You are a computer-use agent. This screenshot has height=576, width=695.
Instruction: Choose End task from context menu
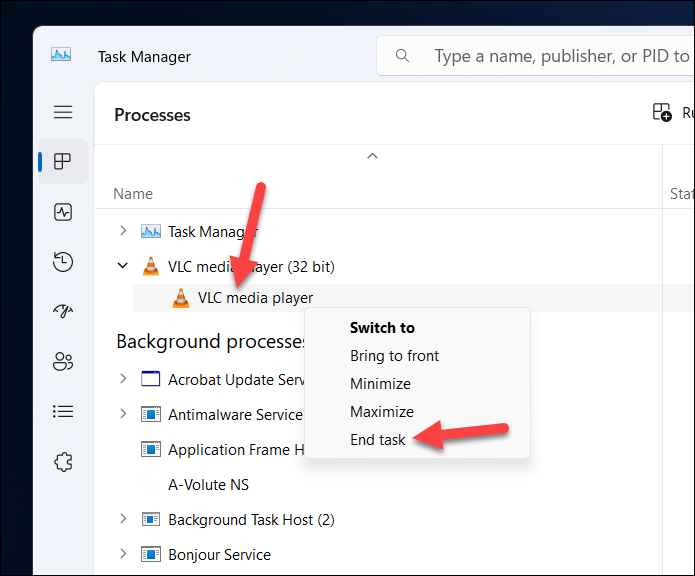[x=378, y=440]
